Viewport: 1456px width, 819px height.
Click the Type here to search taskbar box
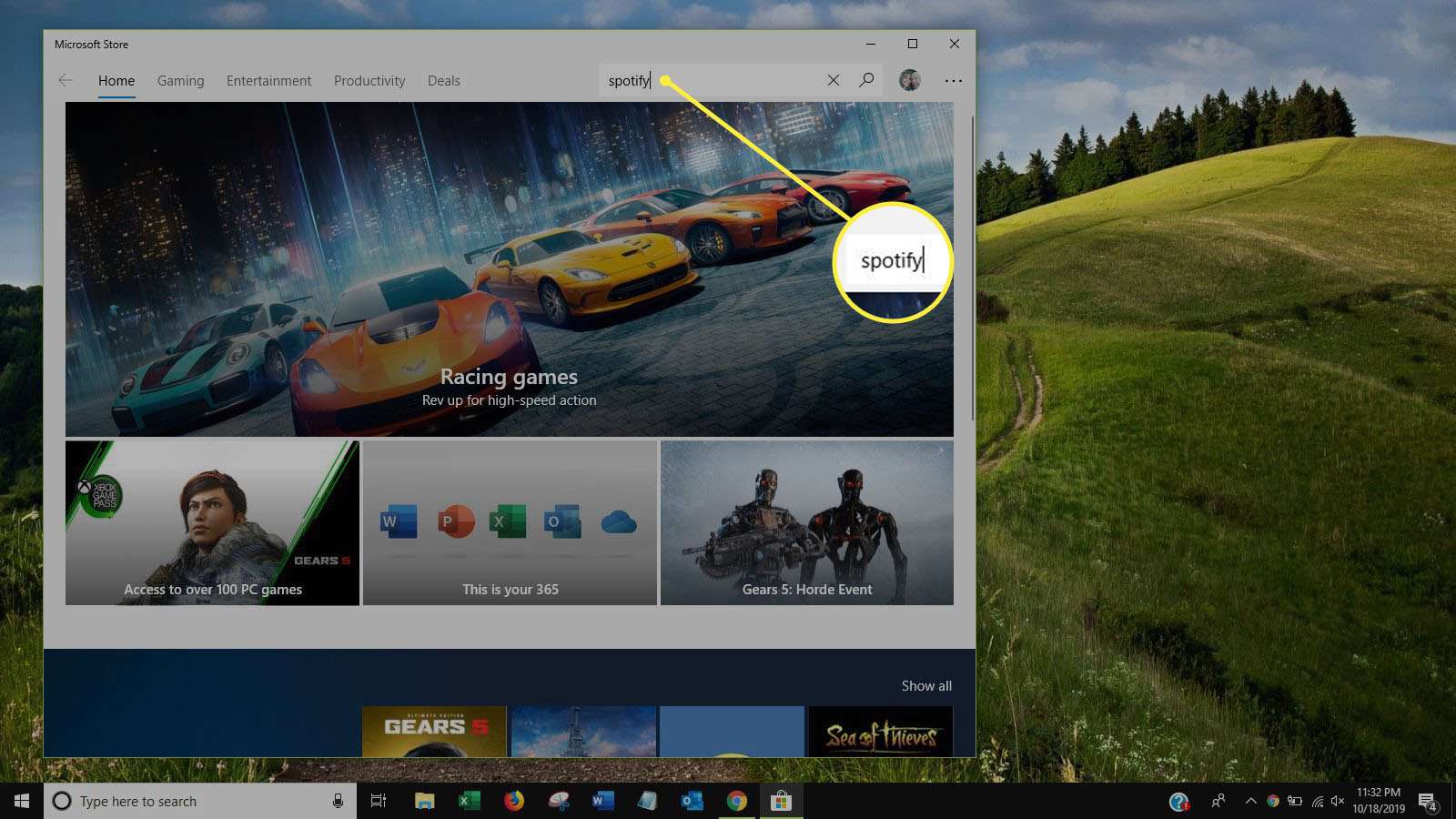click(x=200, y=801)
